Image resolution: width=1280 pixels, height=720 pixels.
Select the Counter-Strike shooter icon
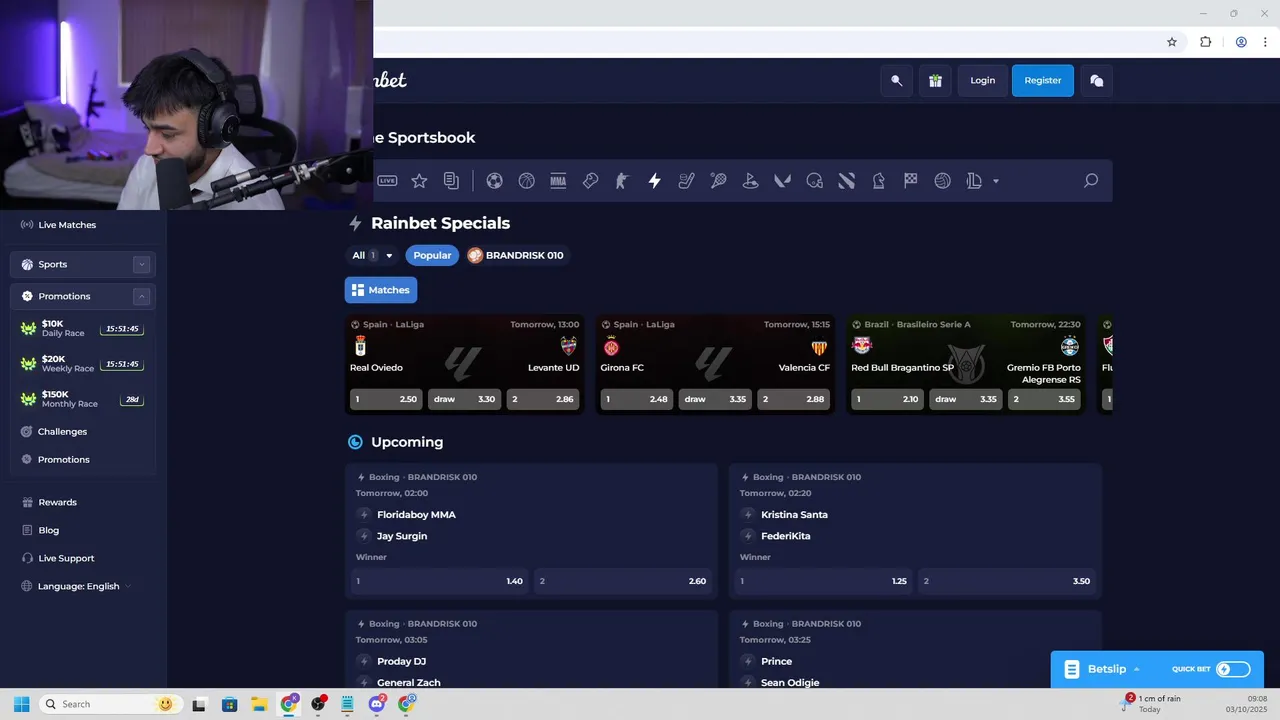coord(622,181)
